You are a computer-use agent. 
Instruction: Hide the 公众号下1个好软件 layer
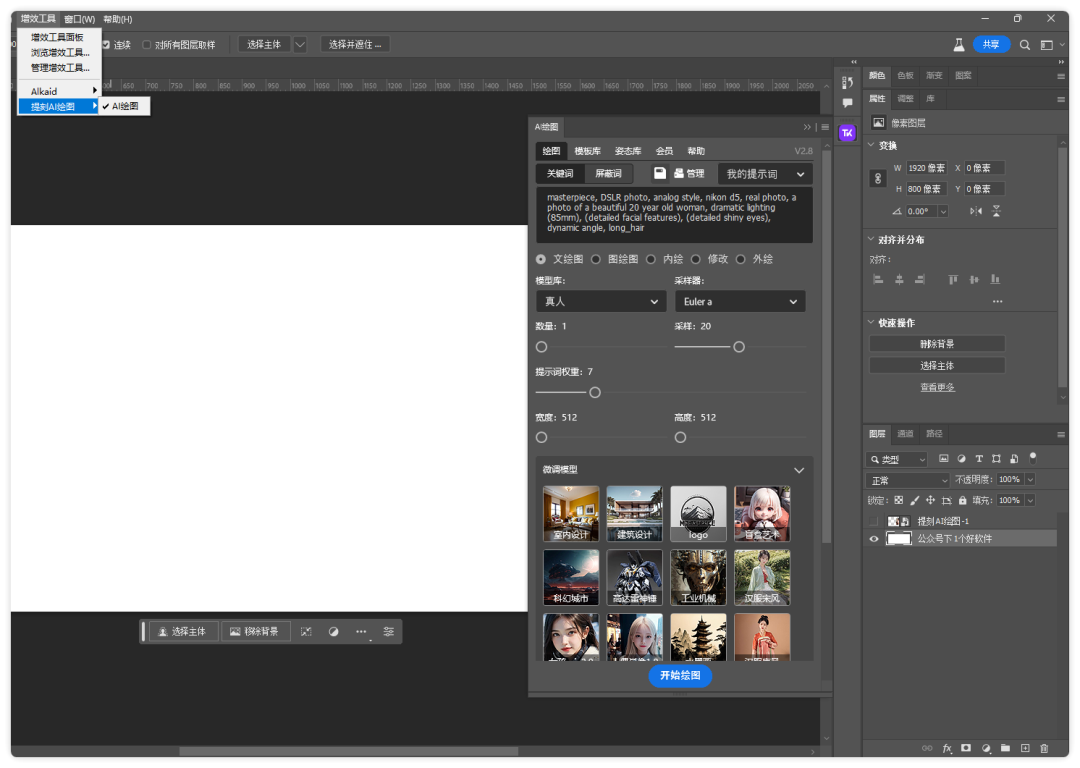pos(874,539)
